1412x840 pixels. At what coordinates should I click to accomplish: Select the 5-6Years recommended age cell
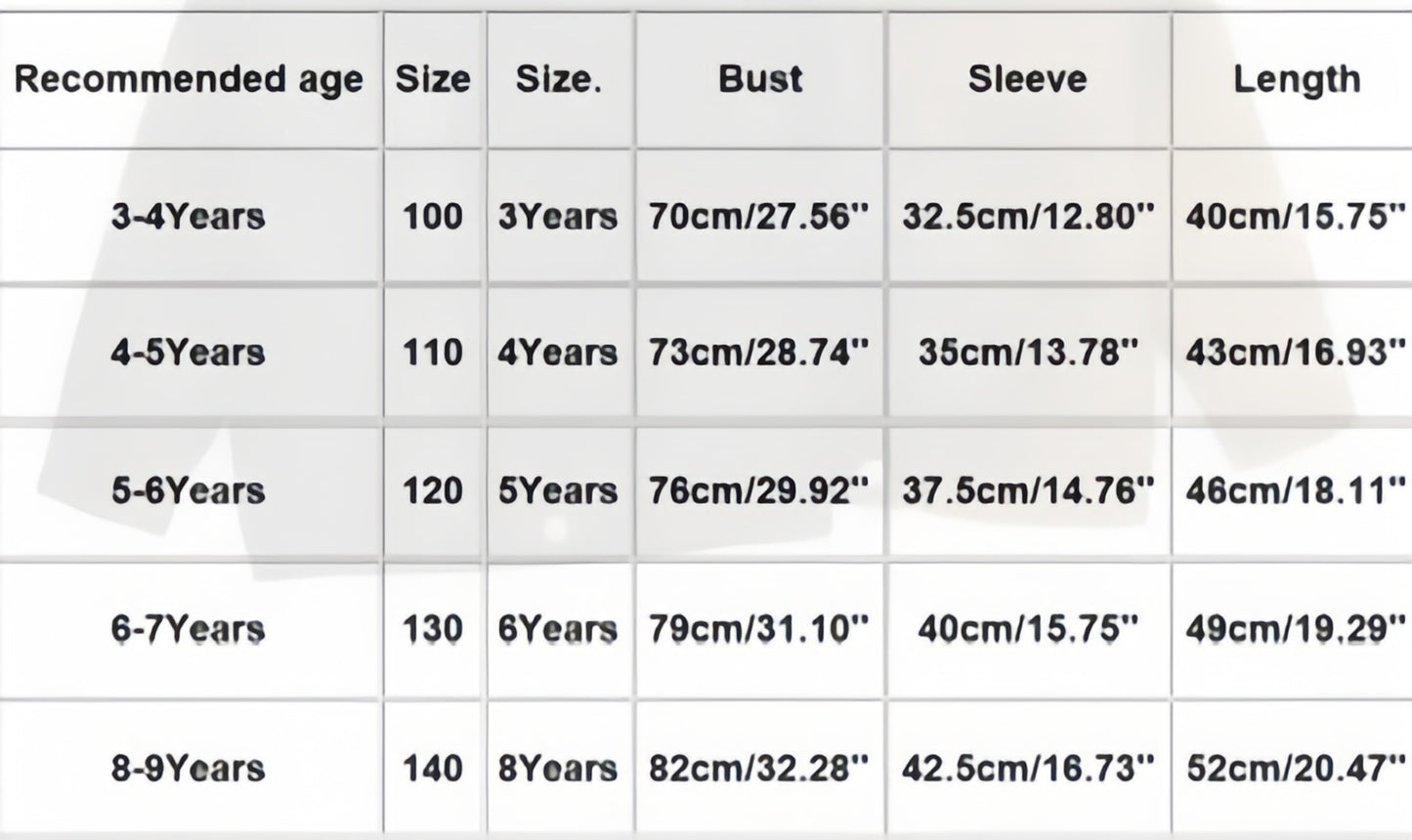tap(188, 490)
